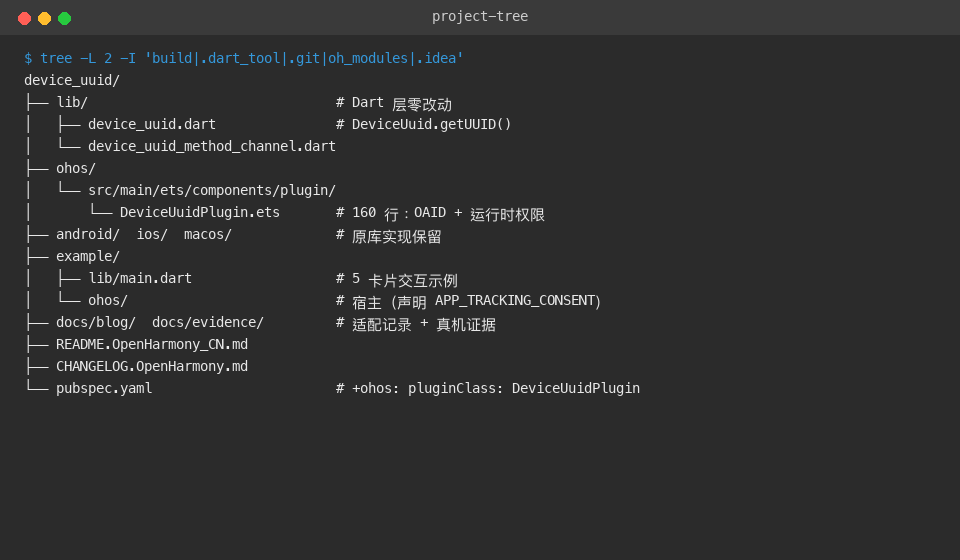Select the example/ directory entry
Image resolution: width=960 pixels, height=560 pixels.
[x=88, y=256]
